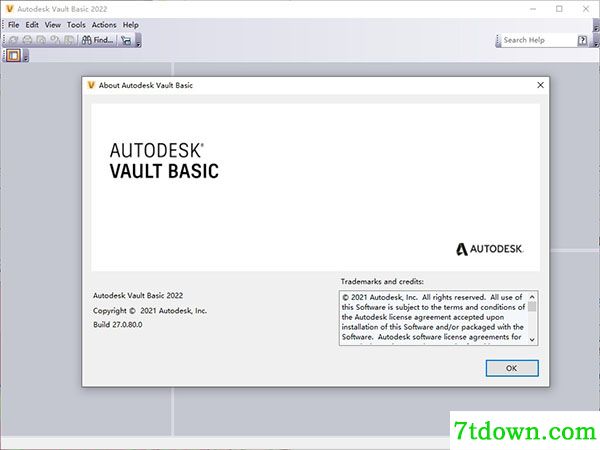Click the Trademarks credits text box
Image resolution: width=600 pixels, height=450 pixels.
[439, 318]
